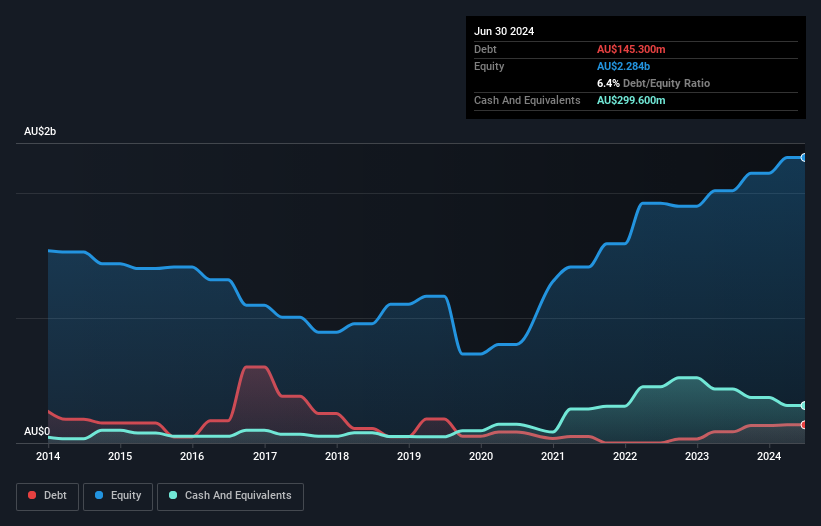The height and width of the screenshot is (526, 821).
Task: Click the Debt endpoint marker on chart
Action: click(804, 425)
